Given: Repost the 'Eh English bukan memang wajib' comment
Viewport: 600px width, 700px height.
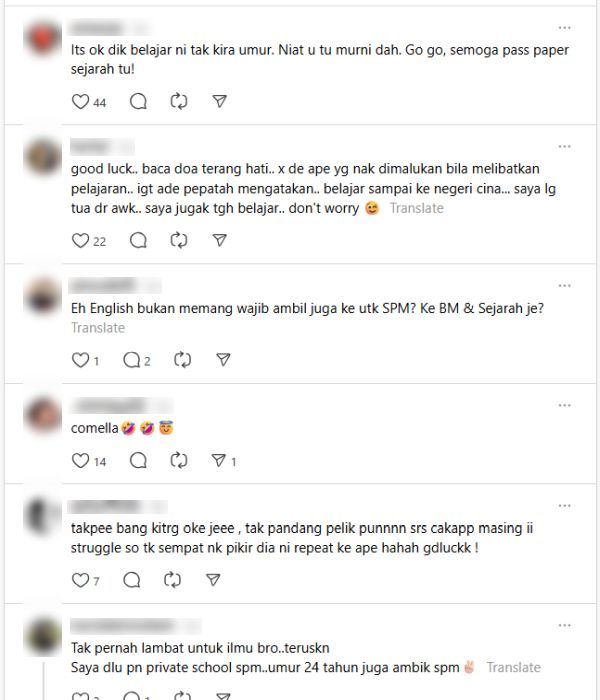Looking at the screenshot, I should (x=183, y=360).
